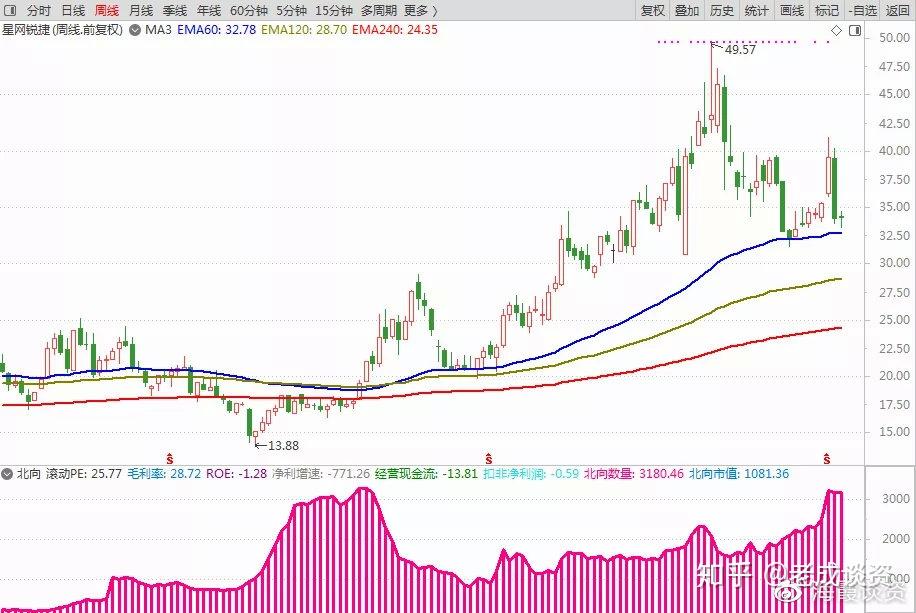Click the 50.00 price axis label
The width and height of the screenshot is (916, 613).
(894, 38)
